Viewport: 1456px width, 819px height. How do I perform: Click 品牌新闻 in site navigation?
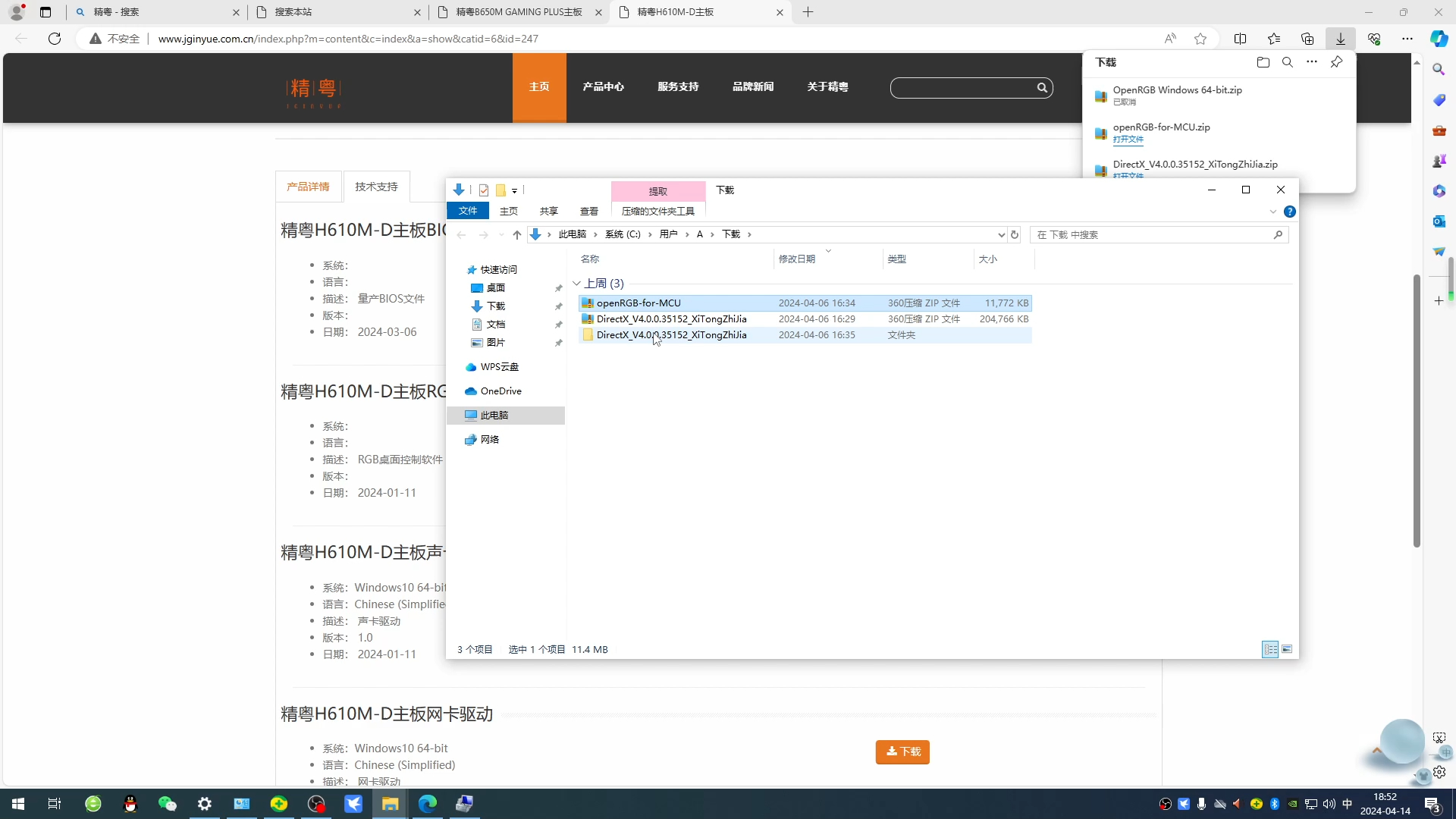[753, 87]
